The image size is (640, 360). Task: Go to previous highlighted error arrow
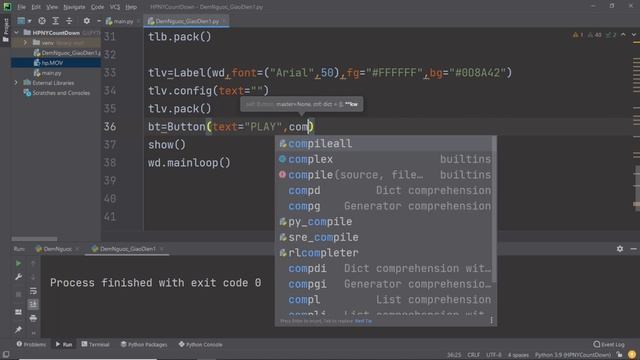623,35
